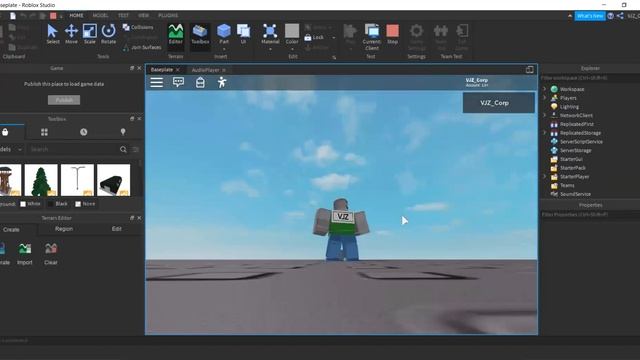Insert a Part from the ribbon
This screenshot has height=360, width=640.
click(224, 34)
